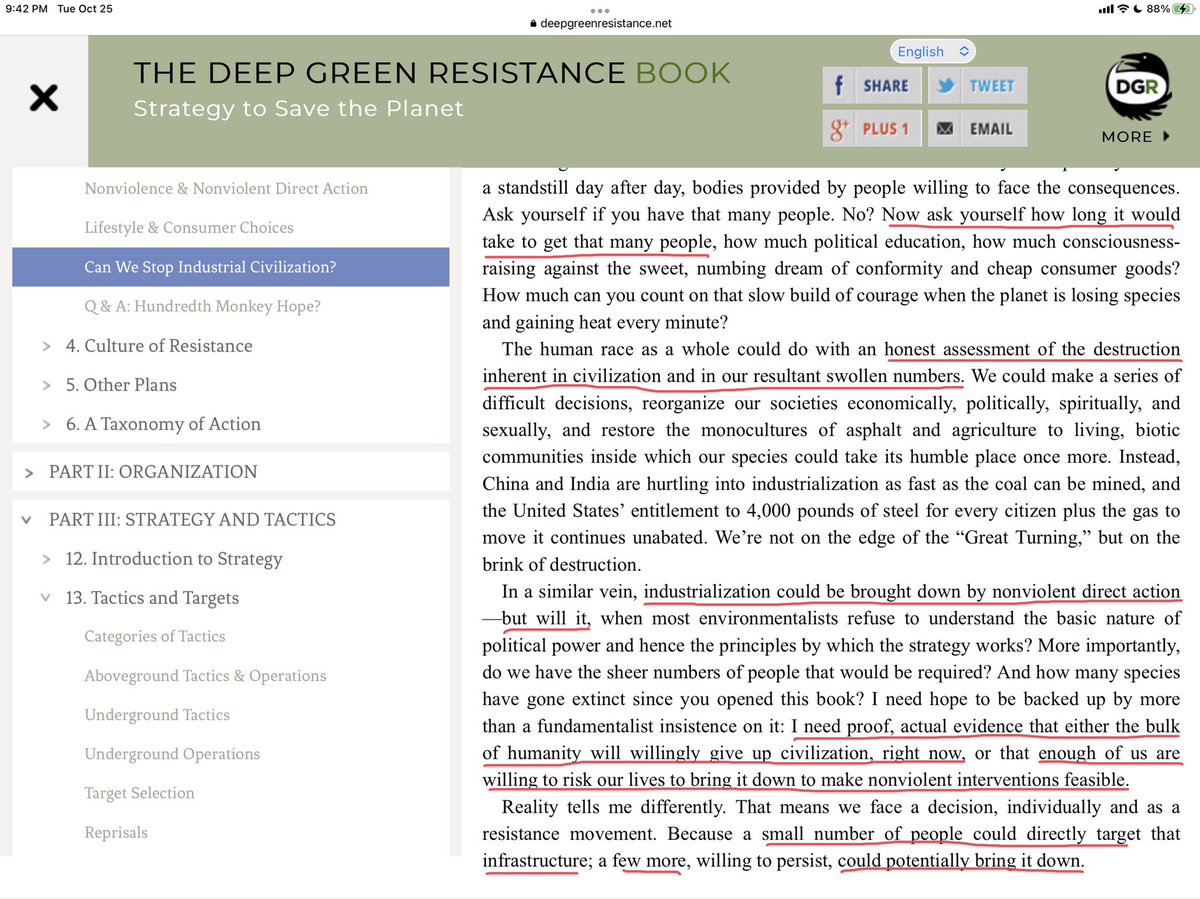Click the DGR round logo
Viewport: 1200px width, 899px height.
(1136, 87)
